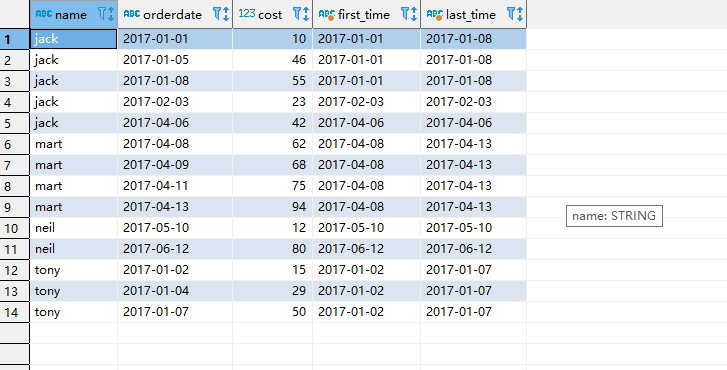This screenshot has width=727, height=370.
Task: Click the name cell 'tony' in row 12
Action: click(73, 270)
